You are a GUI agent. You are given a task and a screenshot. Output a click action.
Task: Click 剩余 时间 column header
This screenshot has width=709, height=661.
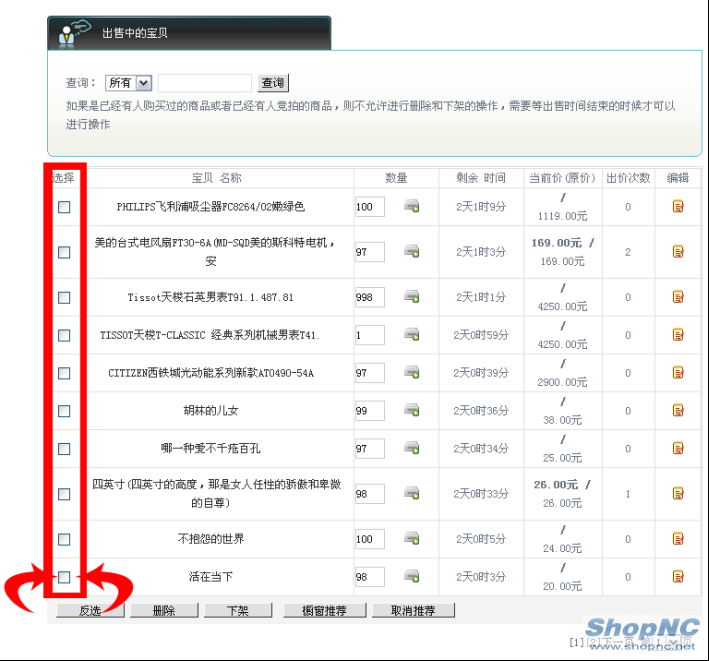[481, 178]
